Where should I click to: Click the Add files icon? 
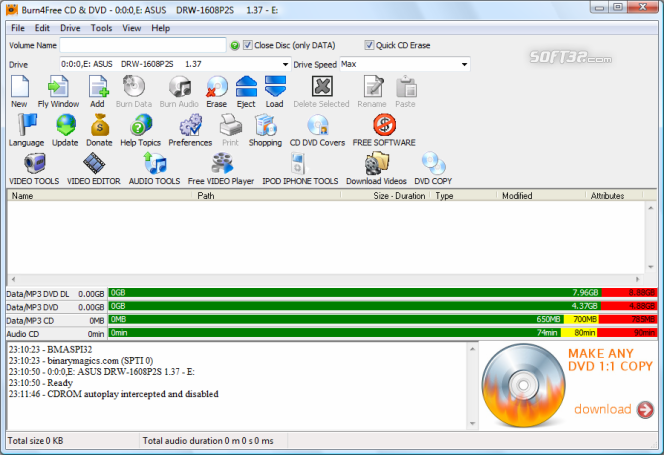tap(97, 88)
